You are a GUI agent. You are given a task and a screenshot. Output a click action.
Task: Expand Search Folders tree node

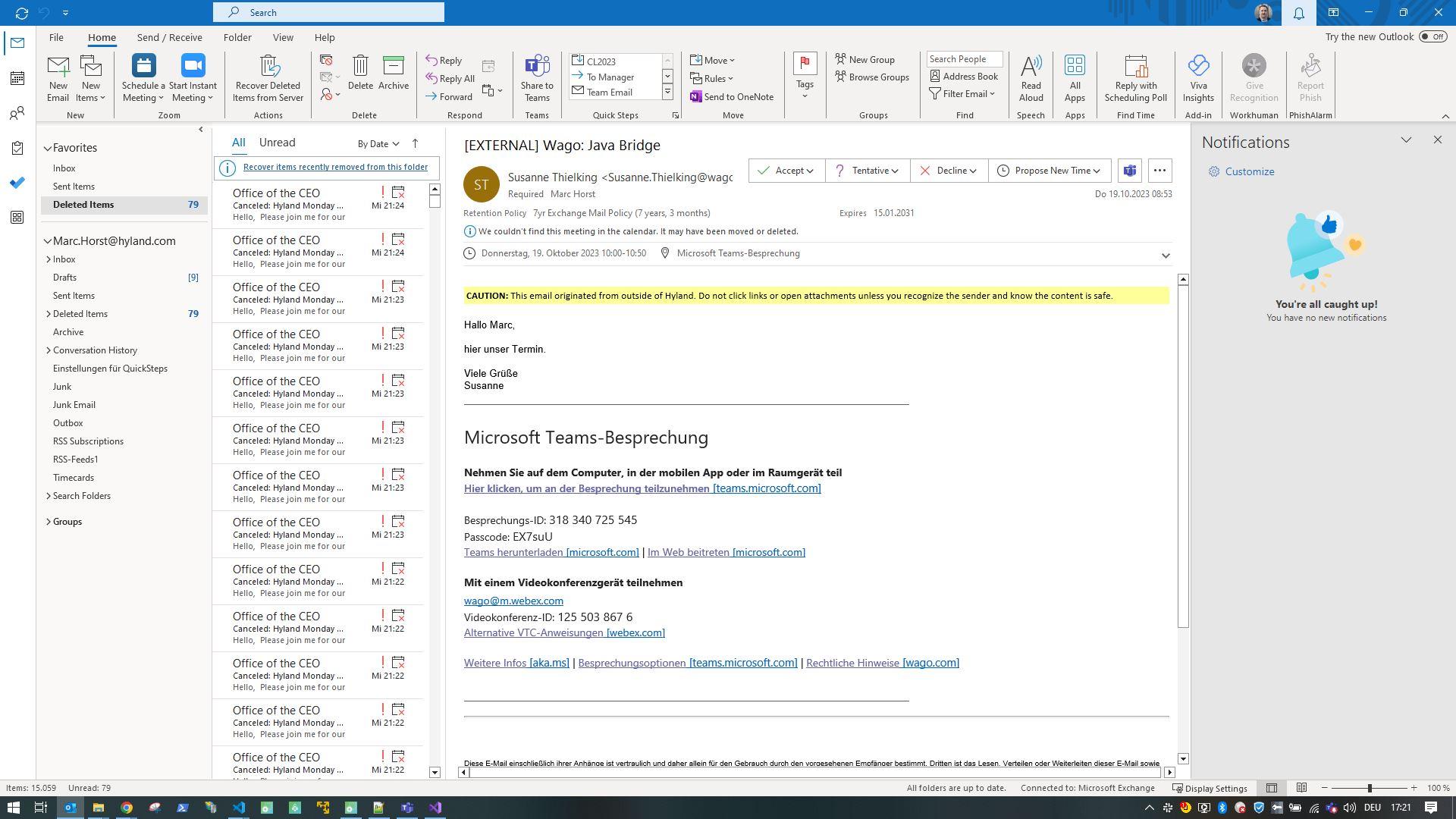pos(49,496)
